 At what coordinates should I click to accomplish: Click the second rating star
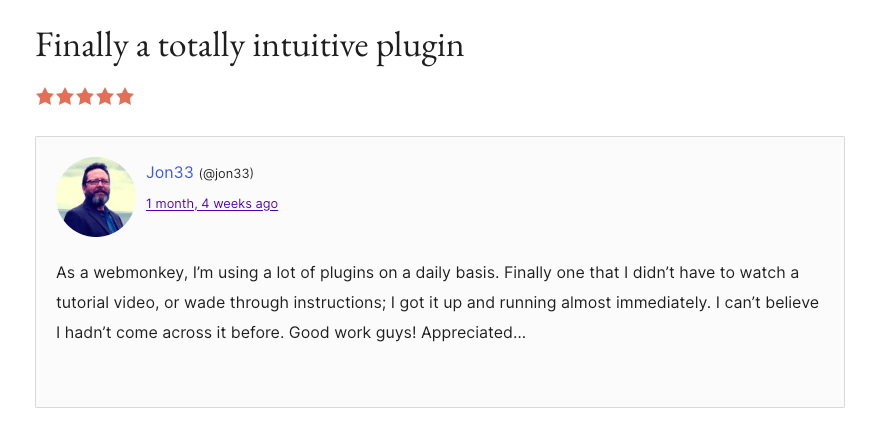65,97
